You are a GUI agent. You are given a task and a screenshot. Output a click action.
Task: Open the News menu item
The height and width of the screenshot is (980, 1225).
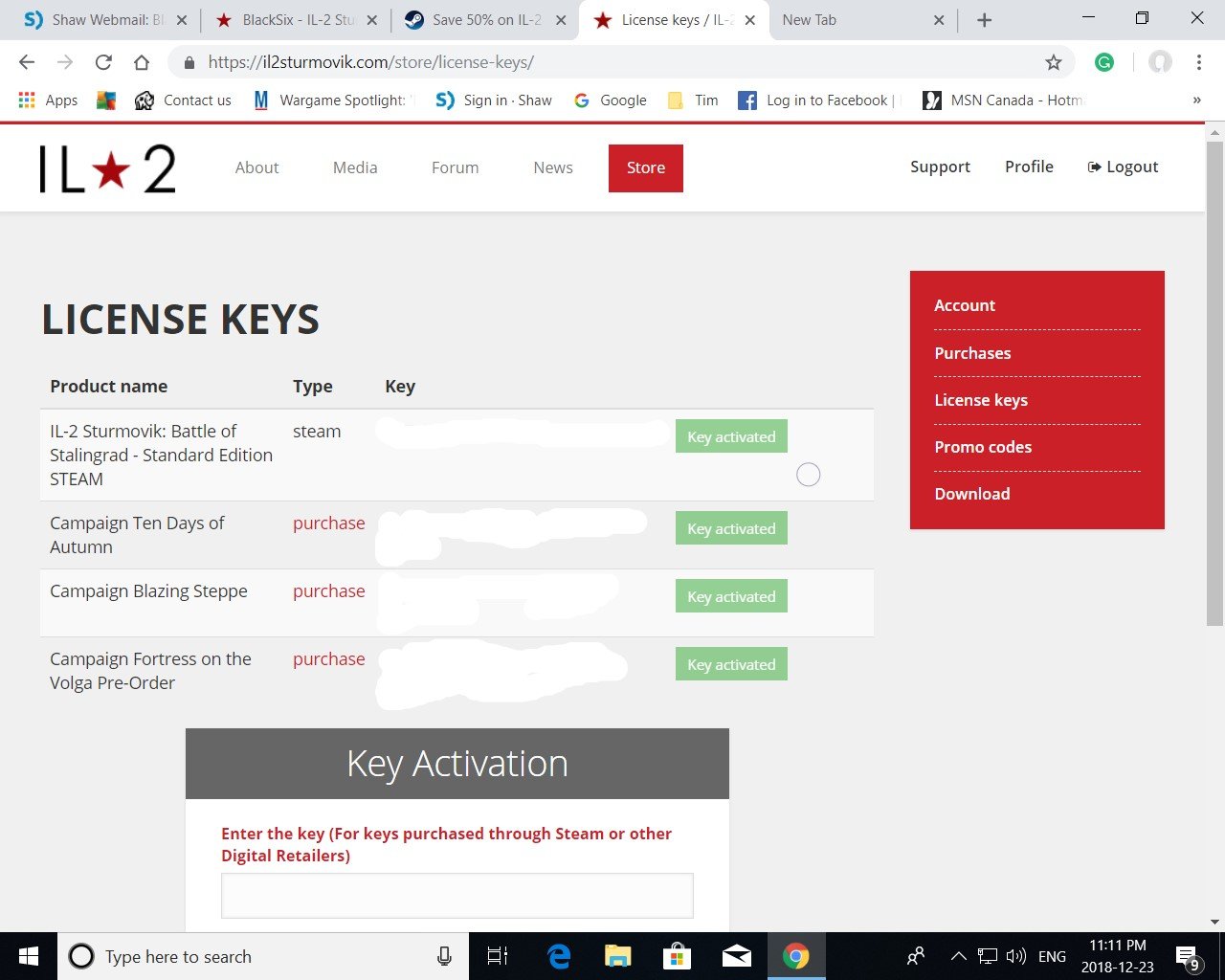[553, 167]
